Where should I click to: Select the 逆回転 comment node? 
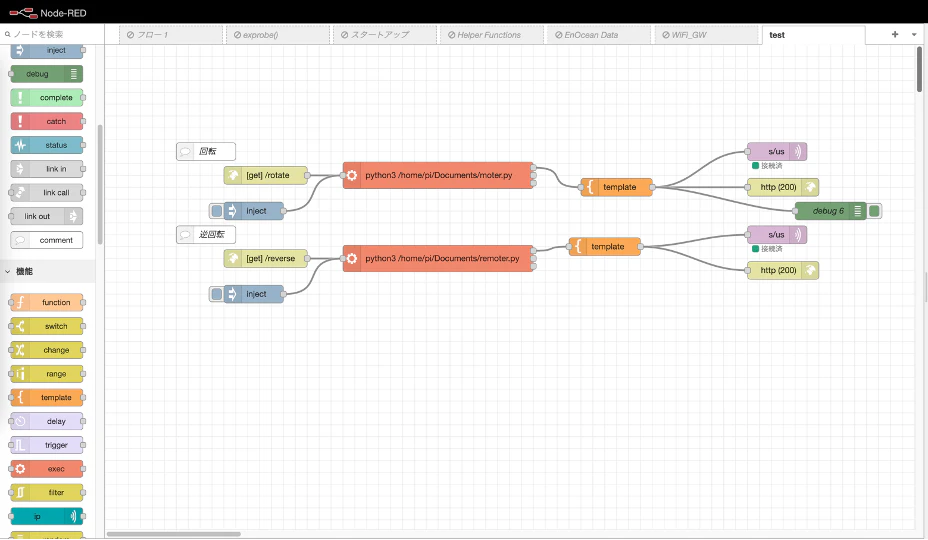click(x=206, y=234)
